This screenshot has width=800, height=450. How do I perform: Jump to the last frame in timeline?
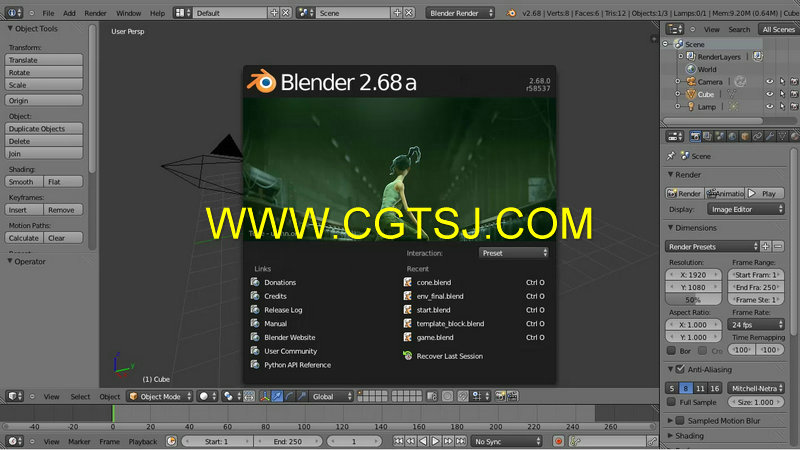(461, 441)
